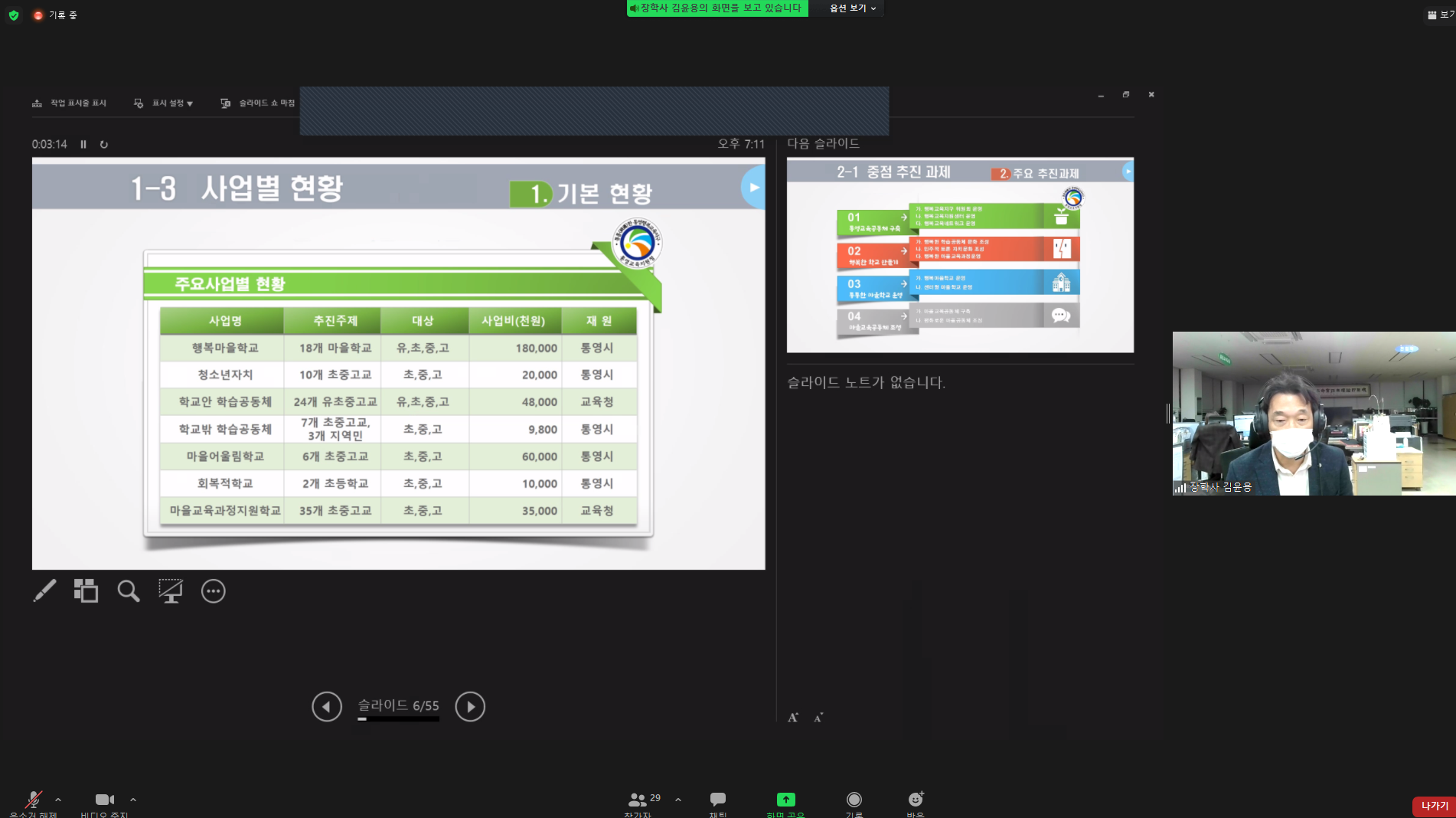Unmute the microphone in Zoom toolbar
This screenshot has height=818, width=1456.
pos(33,803)
